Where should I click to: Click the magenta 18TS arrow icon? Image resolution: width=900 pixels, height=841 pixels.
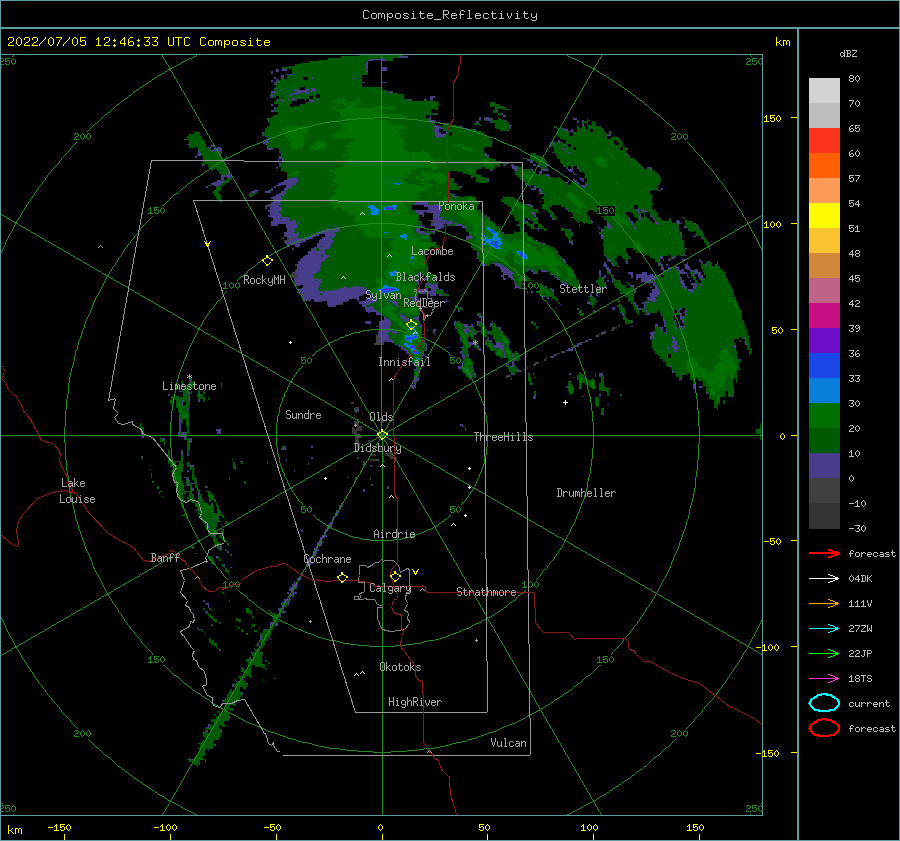[824, 679]
